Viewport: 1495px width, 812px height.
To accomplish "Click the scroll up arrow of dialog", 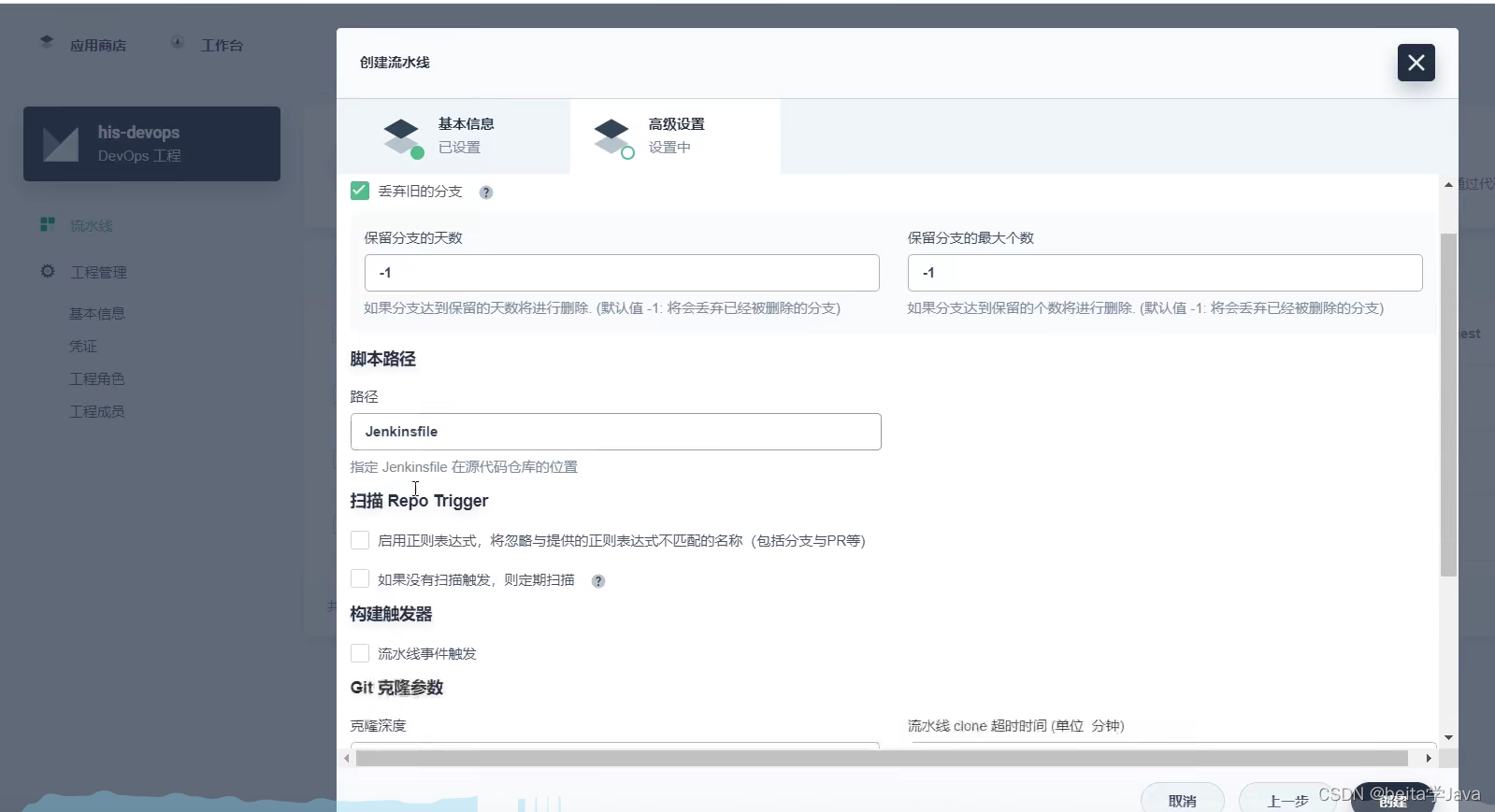I will (x=1448, y=185).
